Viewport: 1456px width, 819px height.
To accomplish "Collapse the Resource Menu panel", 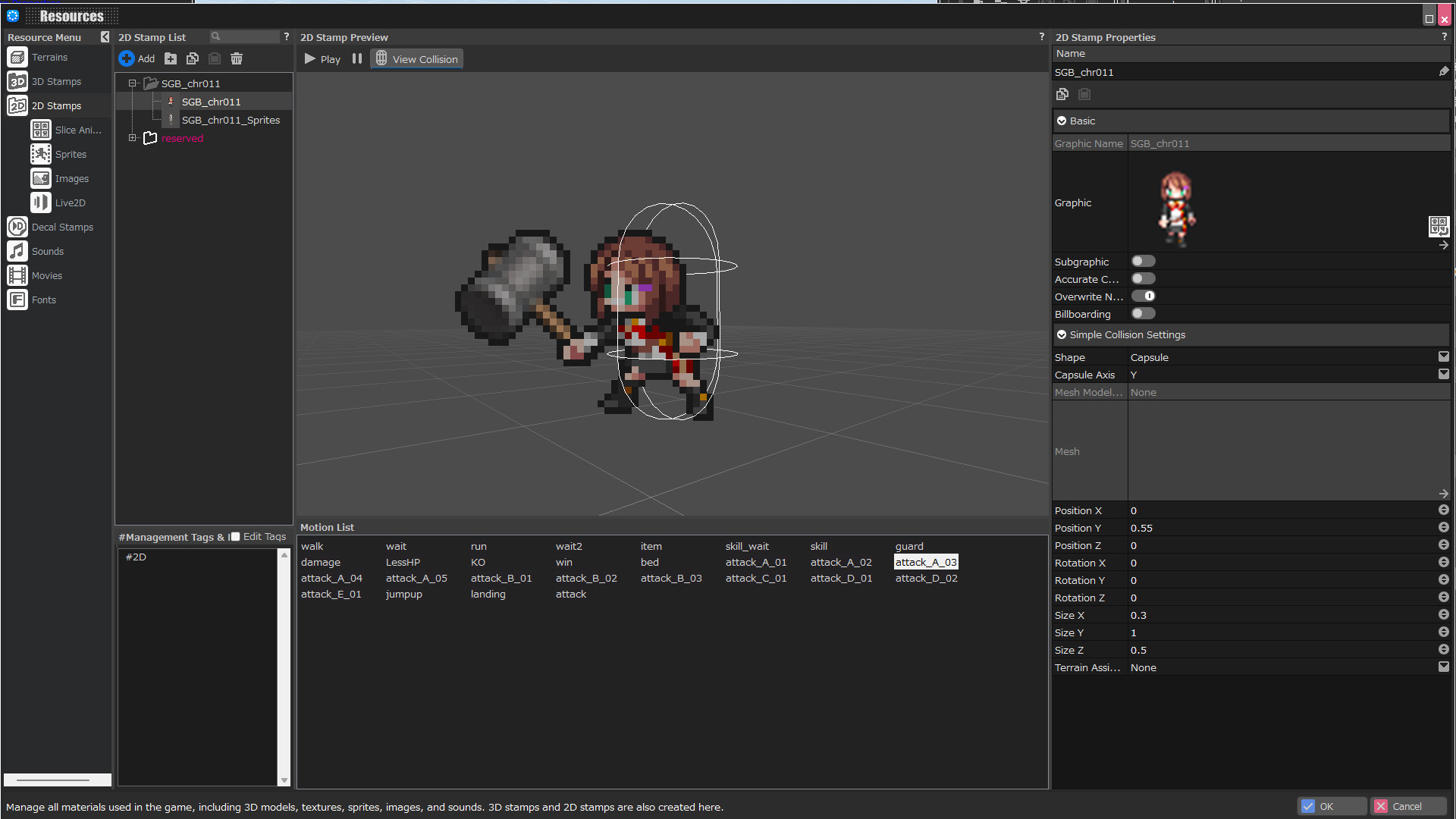I will point(105,36).
